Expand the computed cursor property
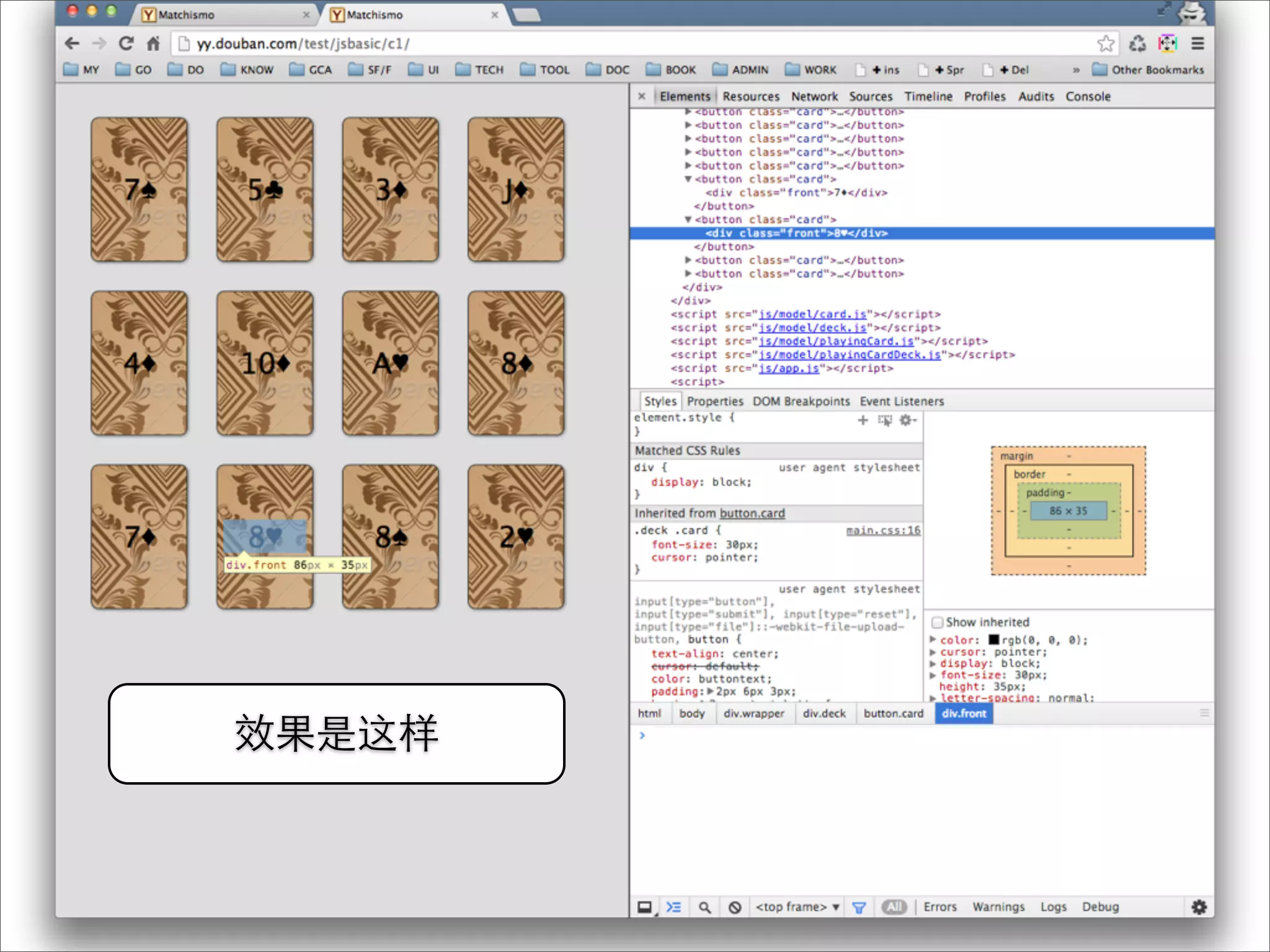The width and height of the screenshot is (1270, 952). 933,651
